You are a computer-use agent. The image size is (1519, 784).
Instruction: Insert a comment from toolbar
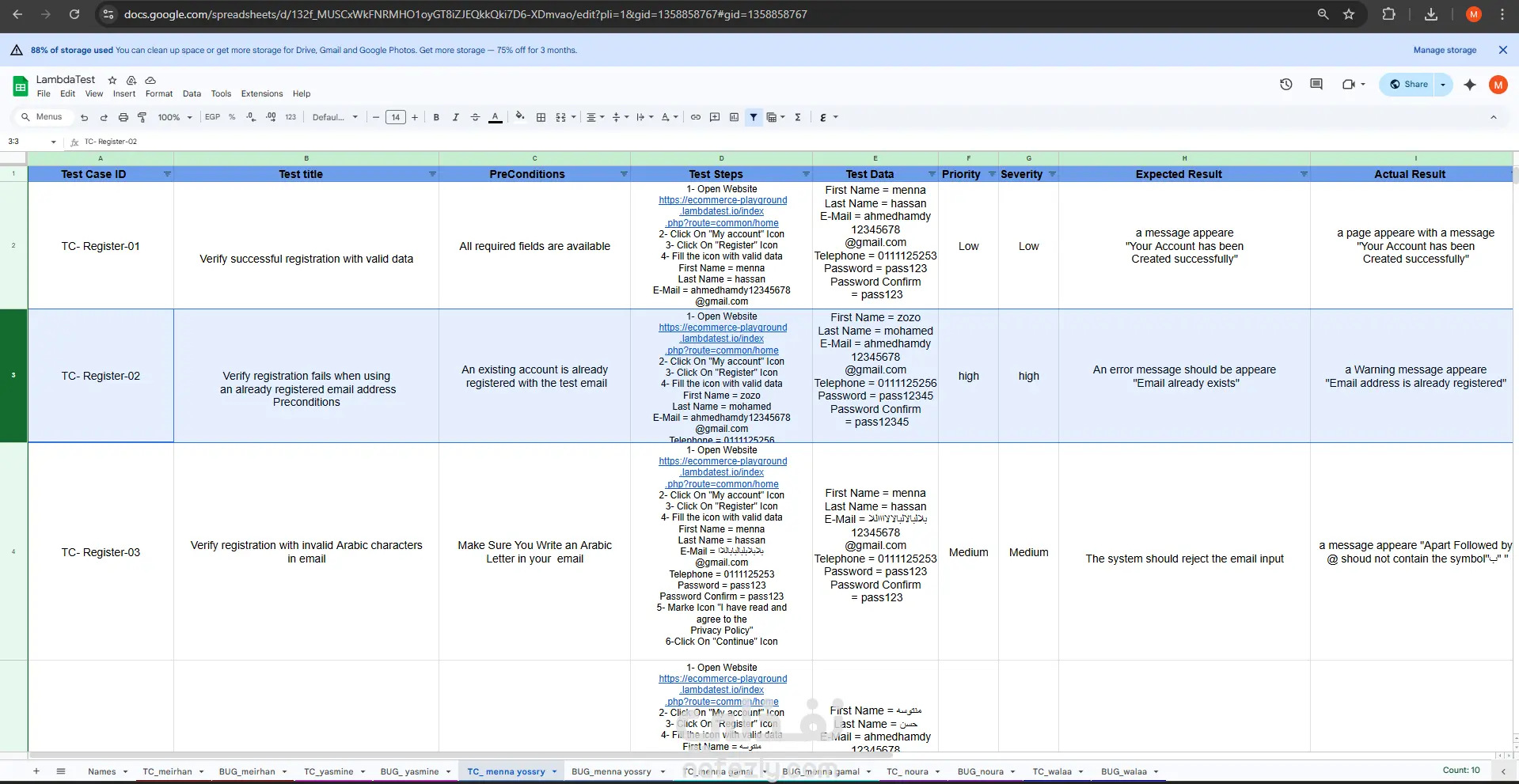tap(715, 117)
